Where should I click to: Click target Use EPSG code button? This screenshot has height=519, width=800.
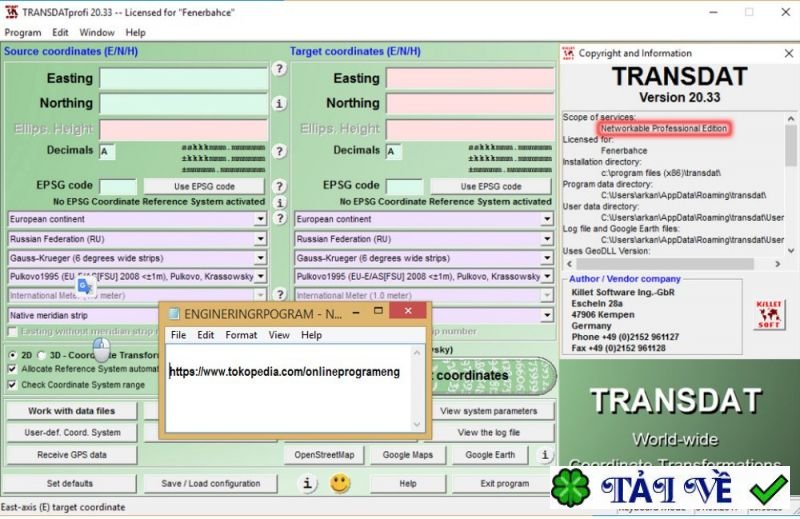491,186
